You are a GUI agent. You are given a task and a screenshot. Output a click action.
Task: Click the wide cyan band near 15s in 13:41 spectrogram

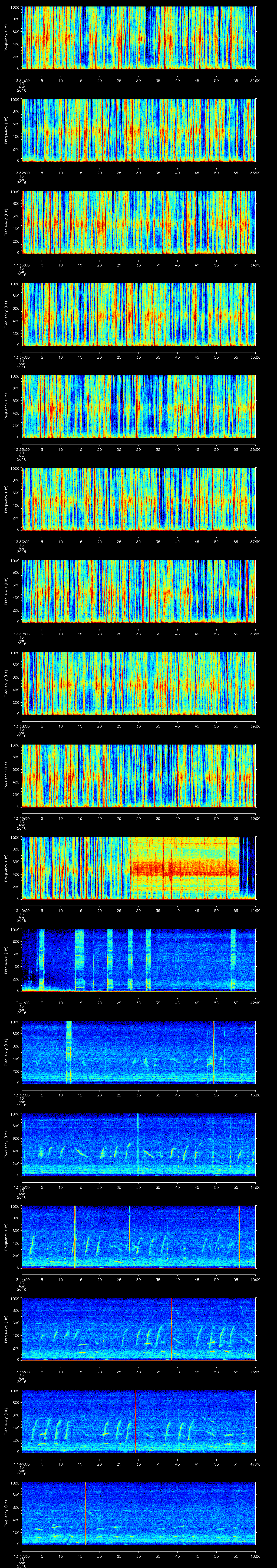[79, 960]
